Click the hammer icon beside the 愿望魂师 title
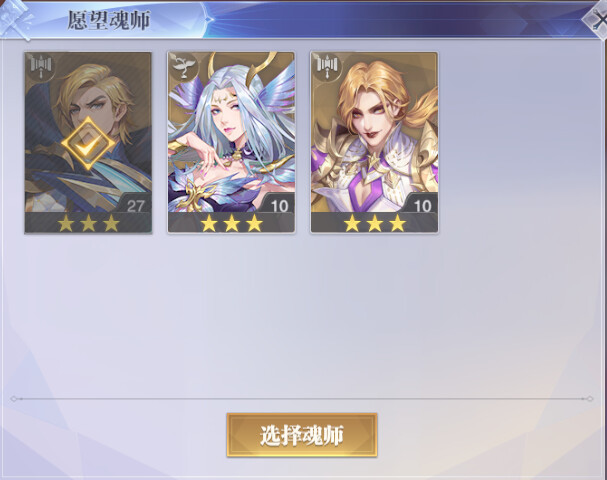Image resolution: width=607 pixels, height=480 pixels. [x=15, y=19]
